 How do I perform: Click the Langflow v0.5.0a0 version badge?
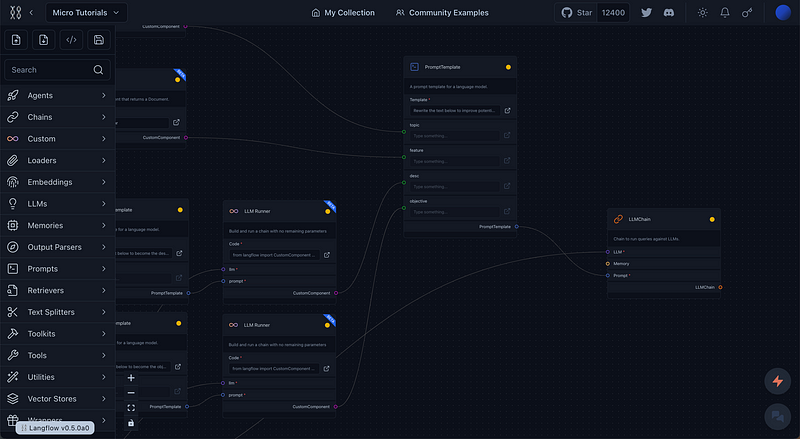coord(56,427)
